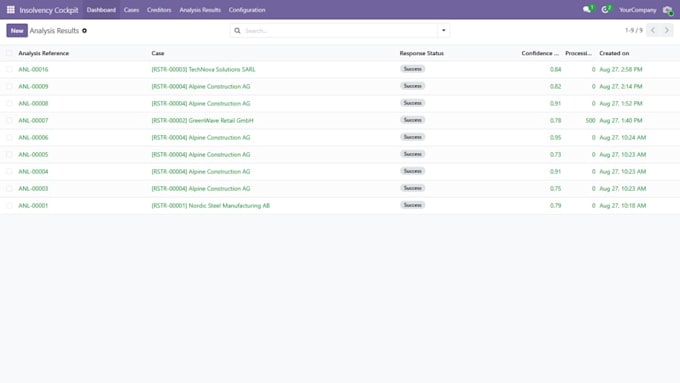
Task: Open the activities clock icon
Action: click(605, 10)
